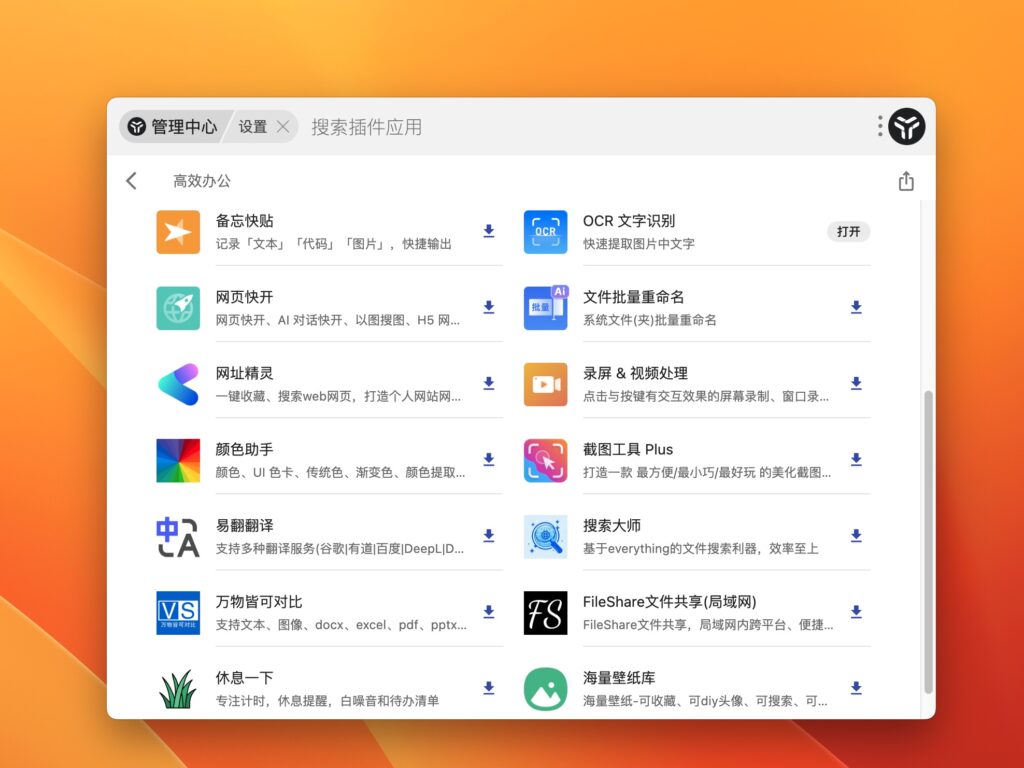Screen dimensions: 1024x768
Task: Select the OCR 文字识别 plugin icon
Action: click(x=545, y=231)
